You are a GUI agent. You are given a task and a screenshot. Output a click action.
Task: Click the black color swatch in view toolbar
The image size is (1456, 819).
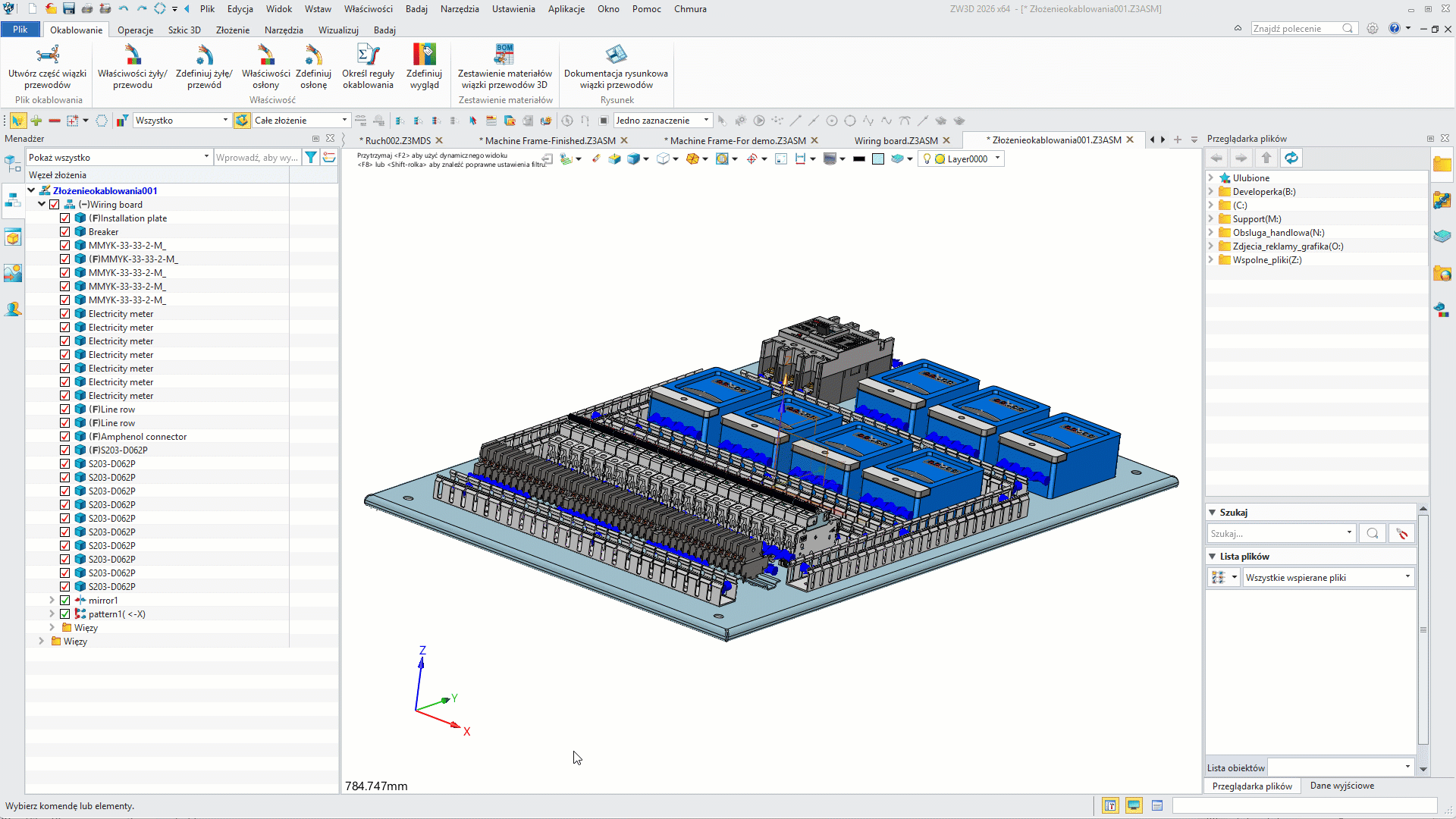[x=858, y=158]
